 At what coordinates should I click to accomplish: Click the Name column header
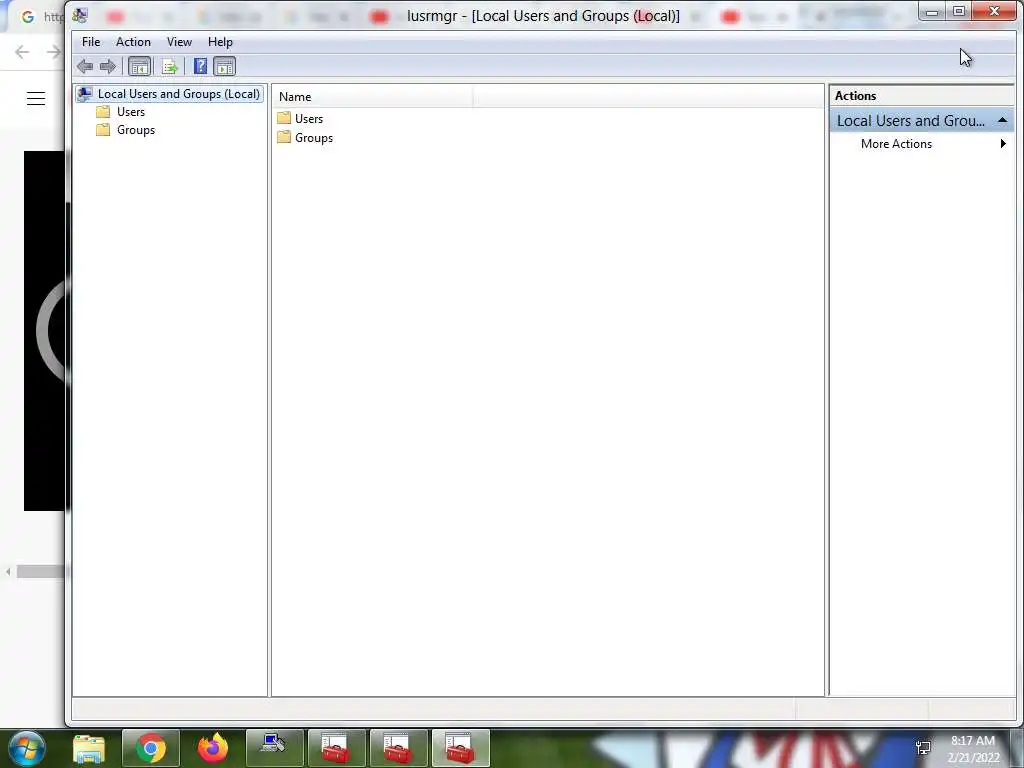point(372,97)
